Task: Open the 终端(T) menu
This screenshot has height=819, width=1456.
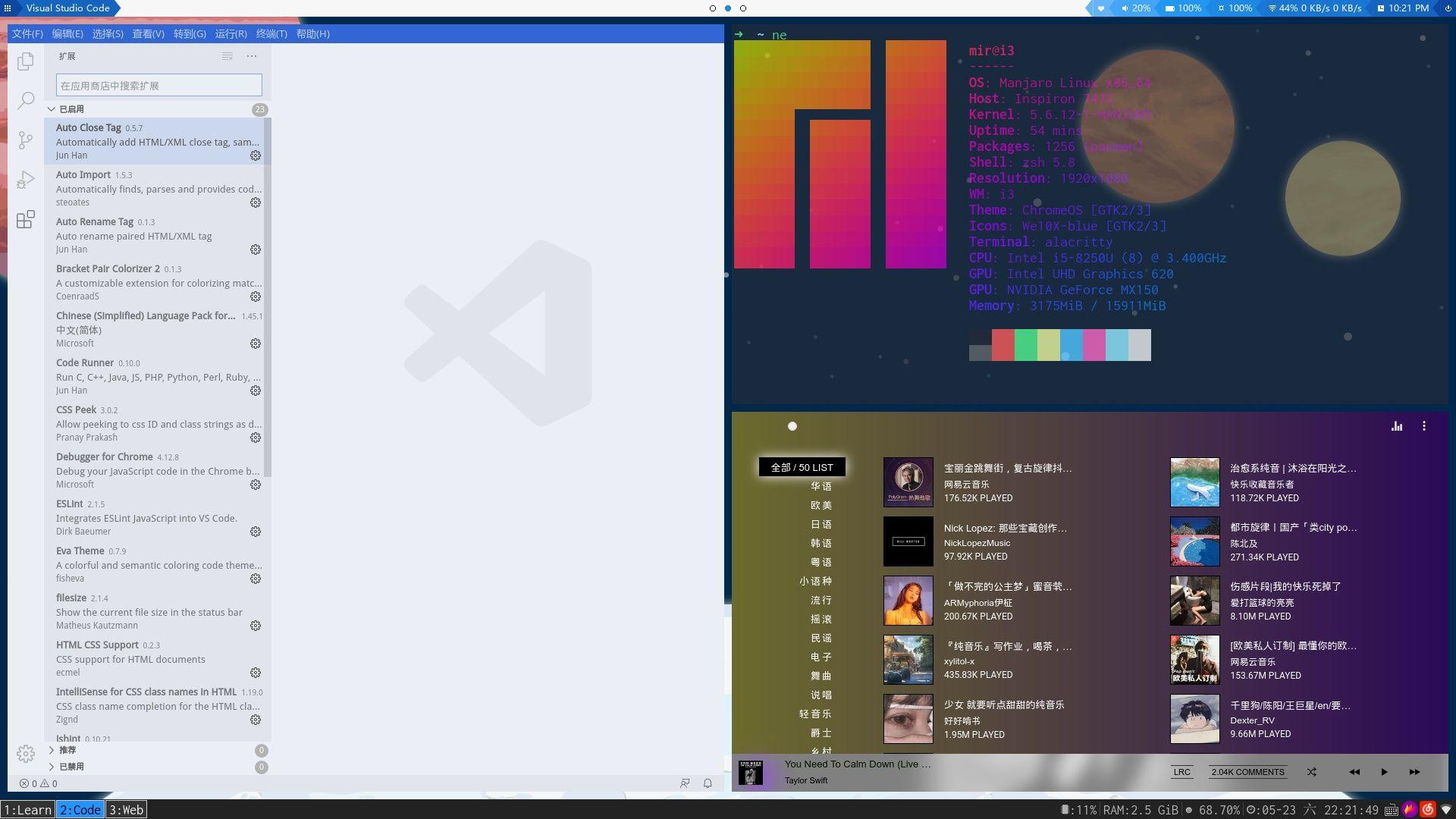Action: pos(271,34)
